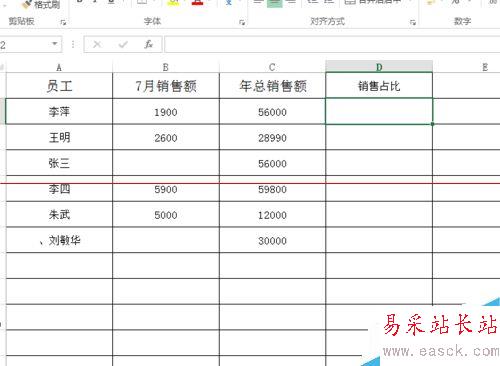The width and height of the screenshot is (500, 366).
Task: Select the cell containing 李四
Action: (x=59, y=189)
